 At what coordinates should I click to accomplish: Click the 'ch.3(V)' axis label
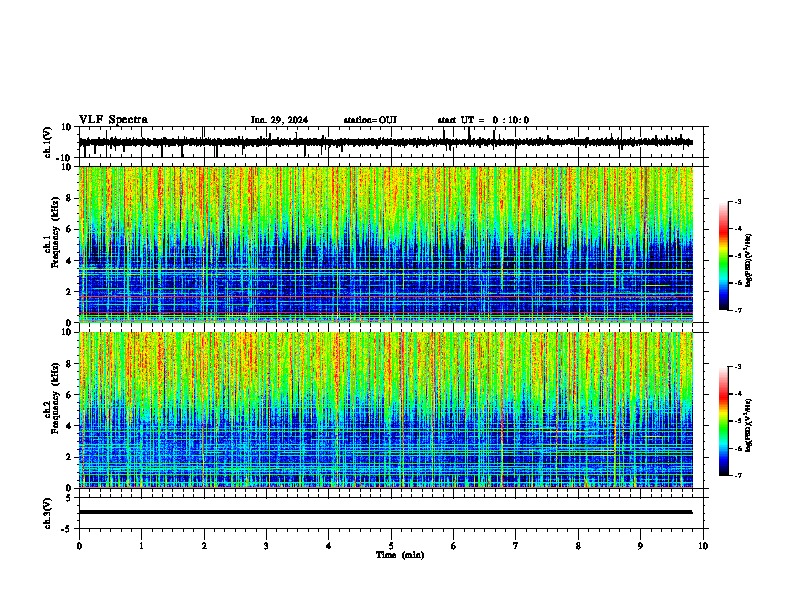(48, 513)
